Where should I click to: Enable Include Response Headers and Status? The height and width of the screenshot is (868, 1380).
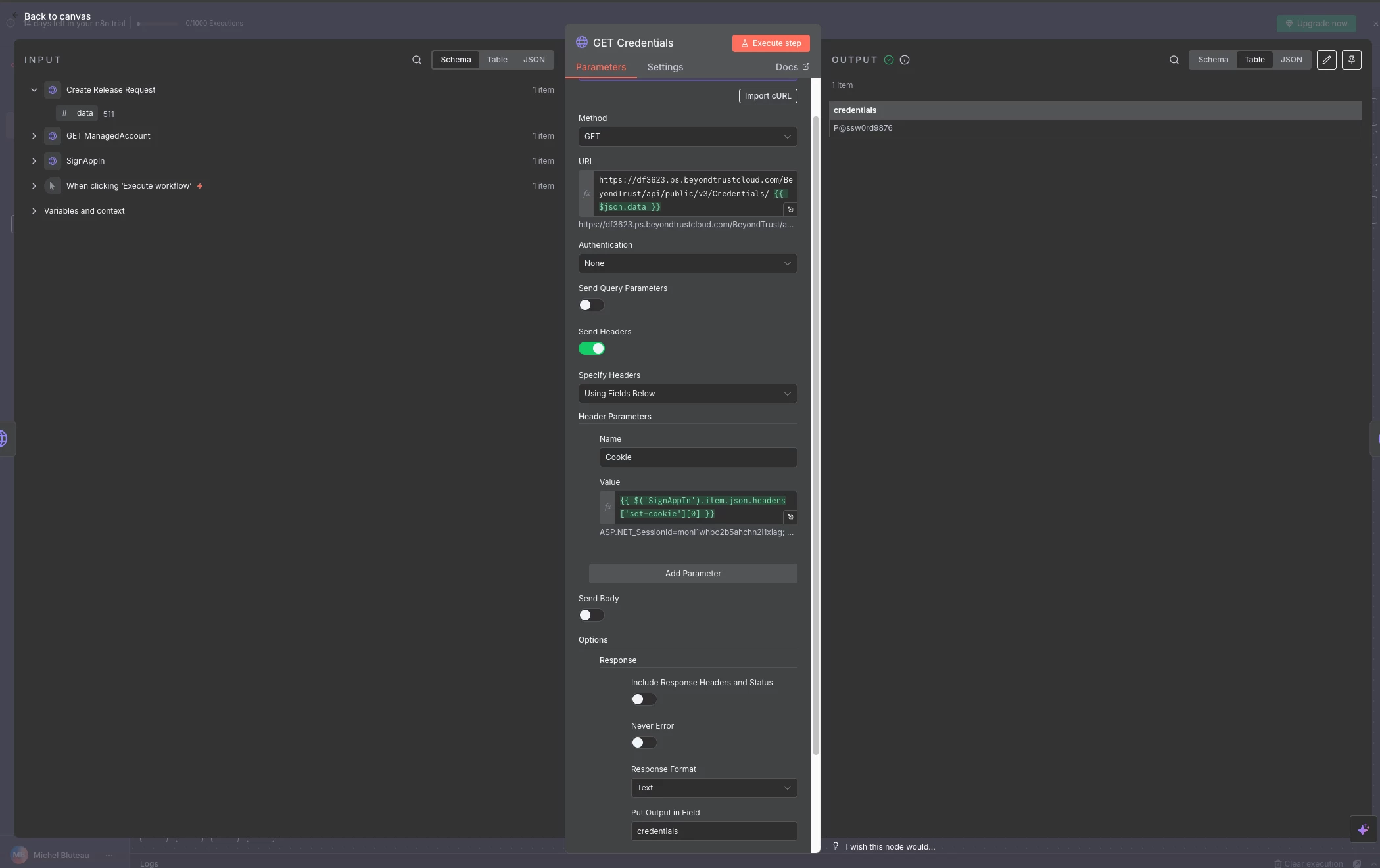tap(644, 699)
